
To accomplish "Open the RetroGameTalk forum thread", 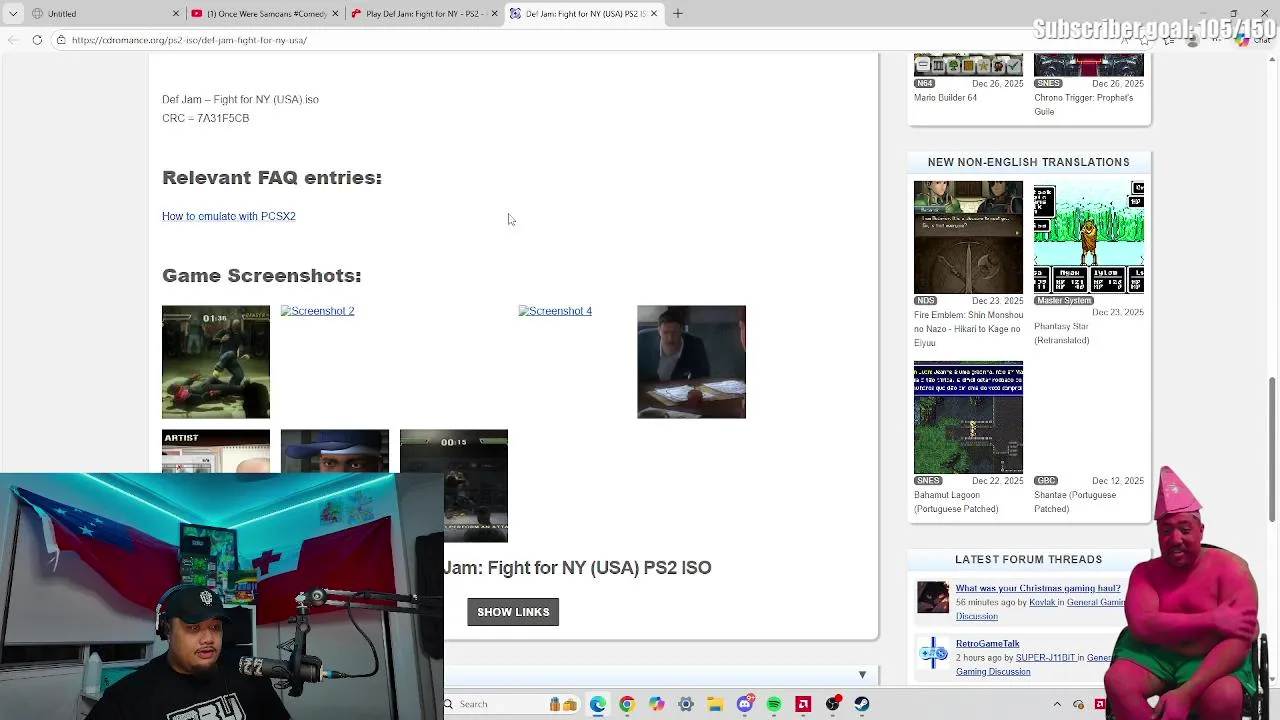I will coord(987,644).
